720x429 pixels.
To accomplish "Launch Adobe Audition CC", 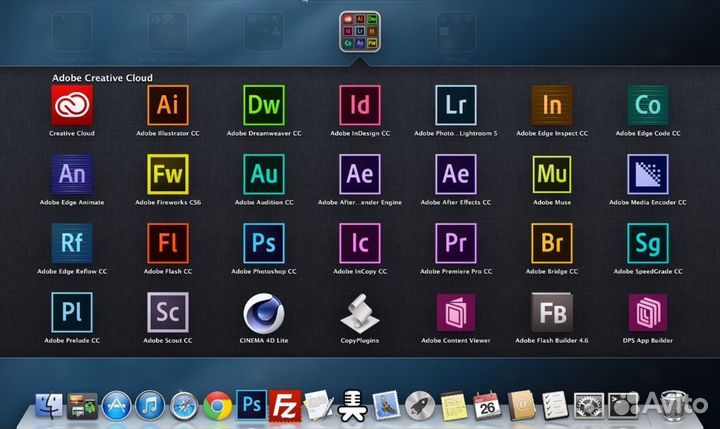I will [264, 175].
